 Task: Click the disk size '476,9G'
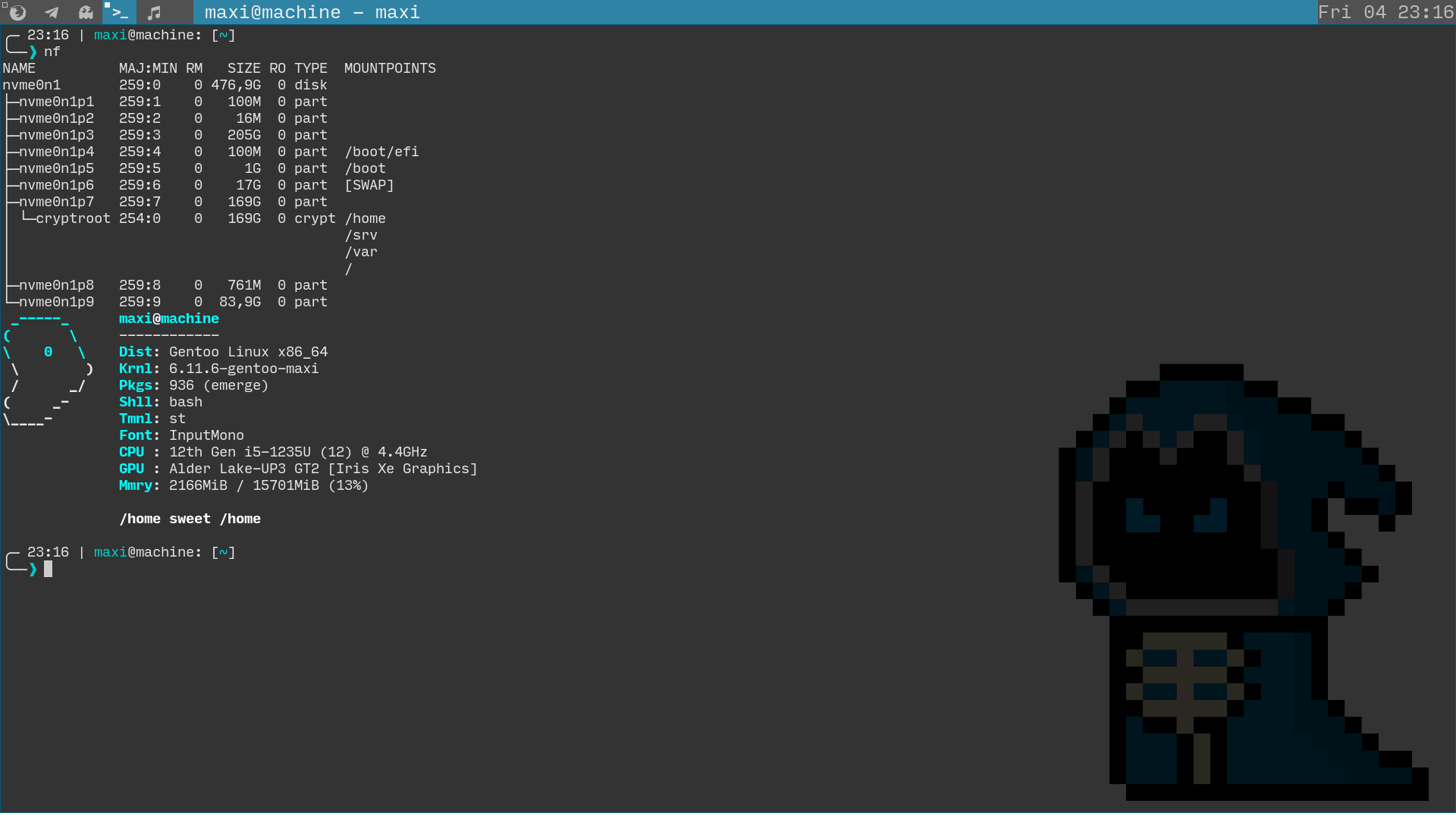point(236,85)
